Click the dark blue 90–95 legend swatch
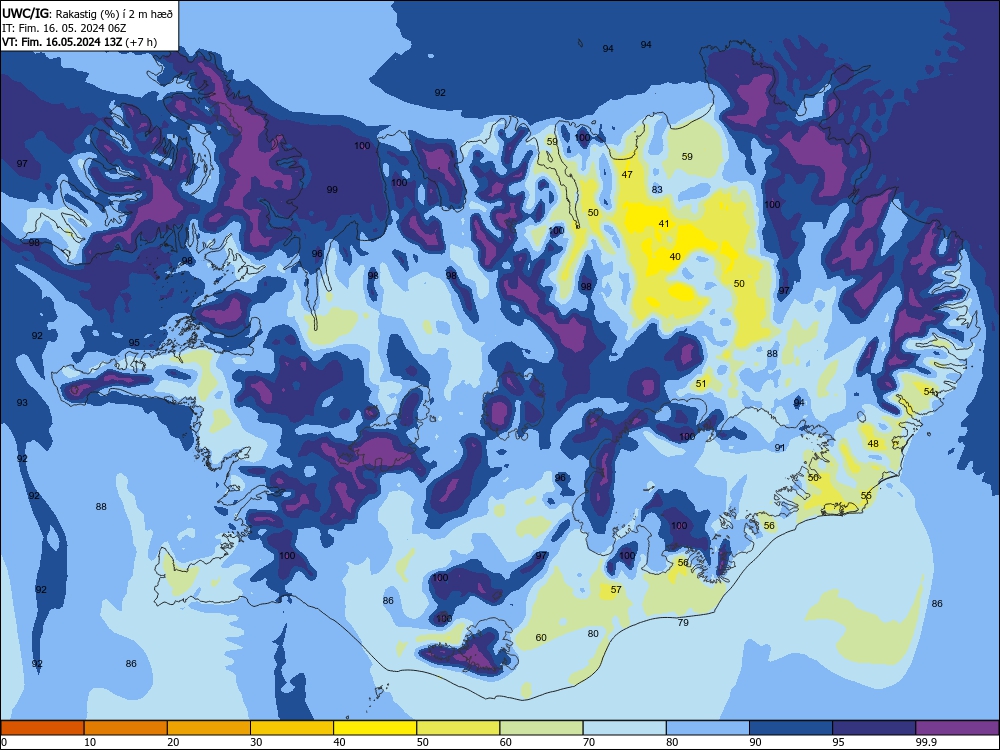Image resolution: width=1000 pixels, height=750 pixels. click(x=791, y=728)
